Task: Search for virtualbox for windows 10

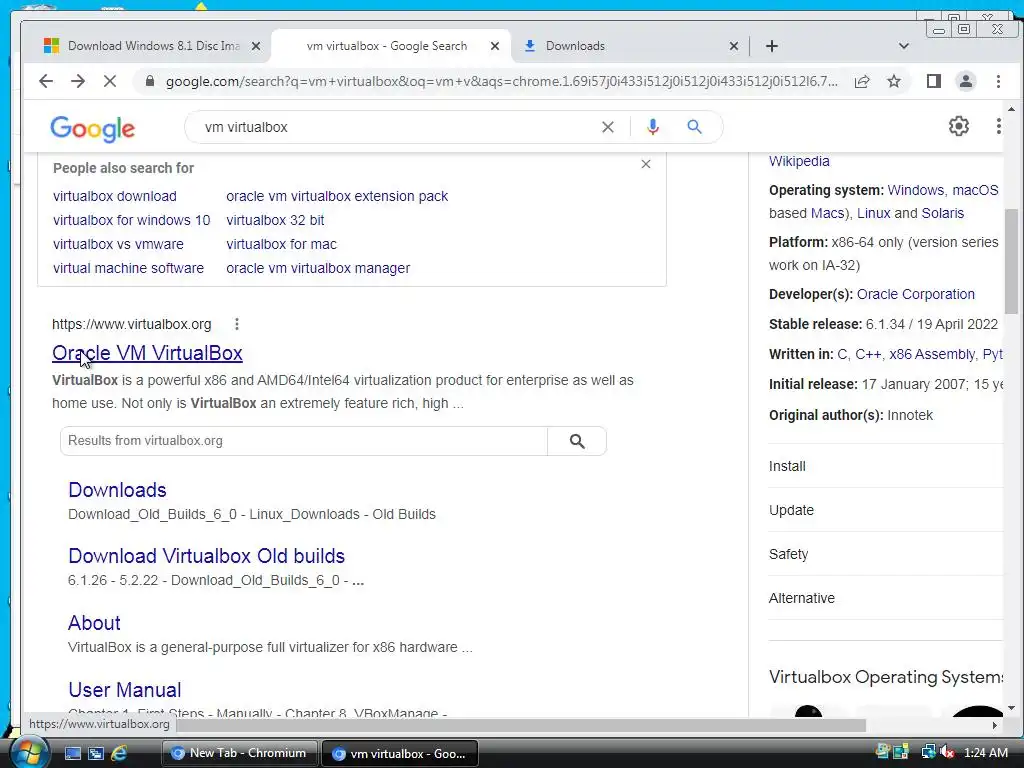Action: tap(131, 220)
